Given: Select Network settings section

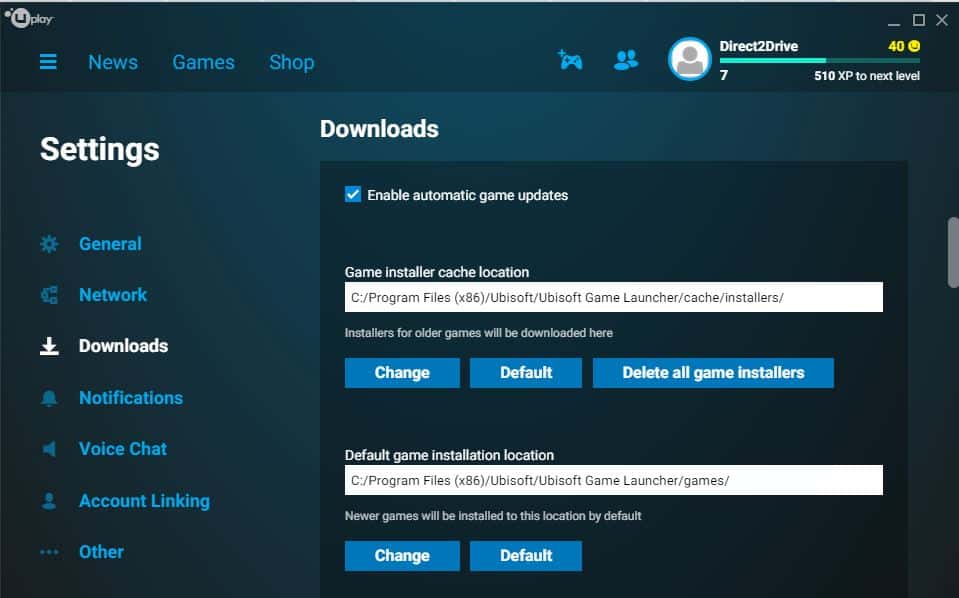Looking at the screenshot, I should (x=113, y=295).
